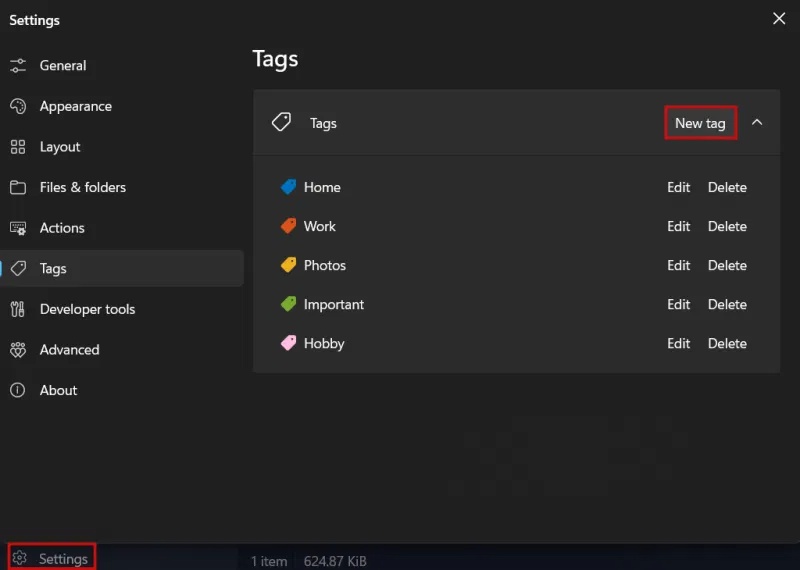Close the Settings dialog
This screenshot has height=570, width=800.
pos(779,18)
